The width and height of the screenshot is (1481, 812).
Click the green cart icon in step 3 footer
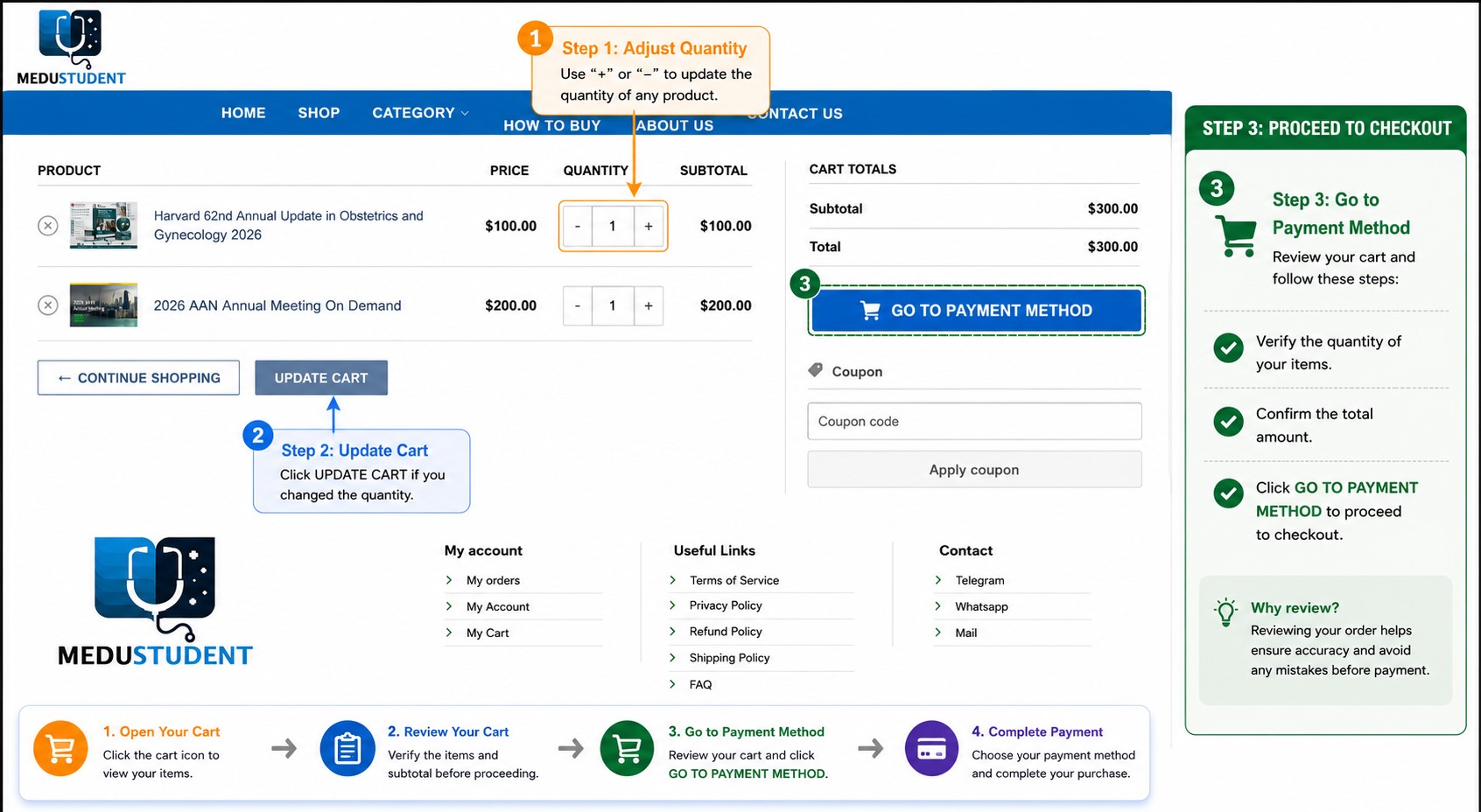pyautogui.click(x=627, y=749)
